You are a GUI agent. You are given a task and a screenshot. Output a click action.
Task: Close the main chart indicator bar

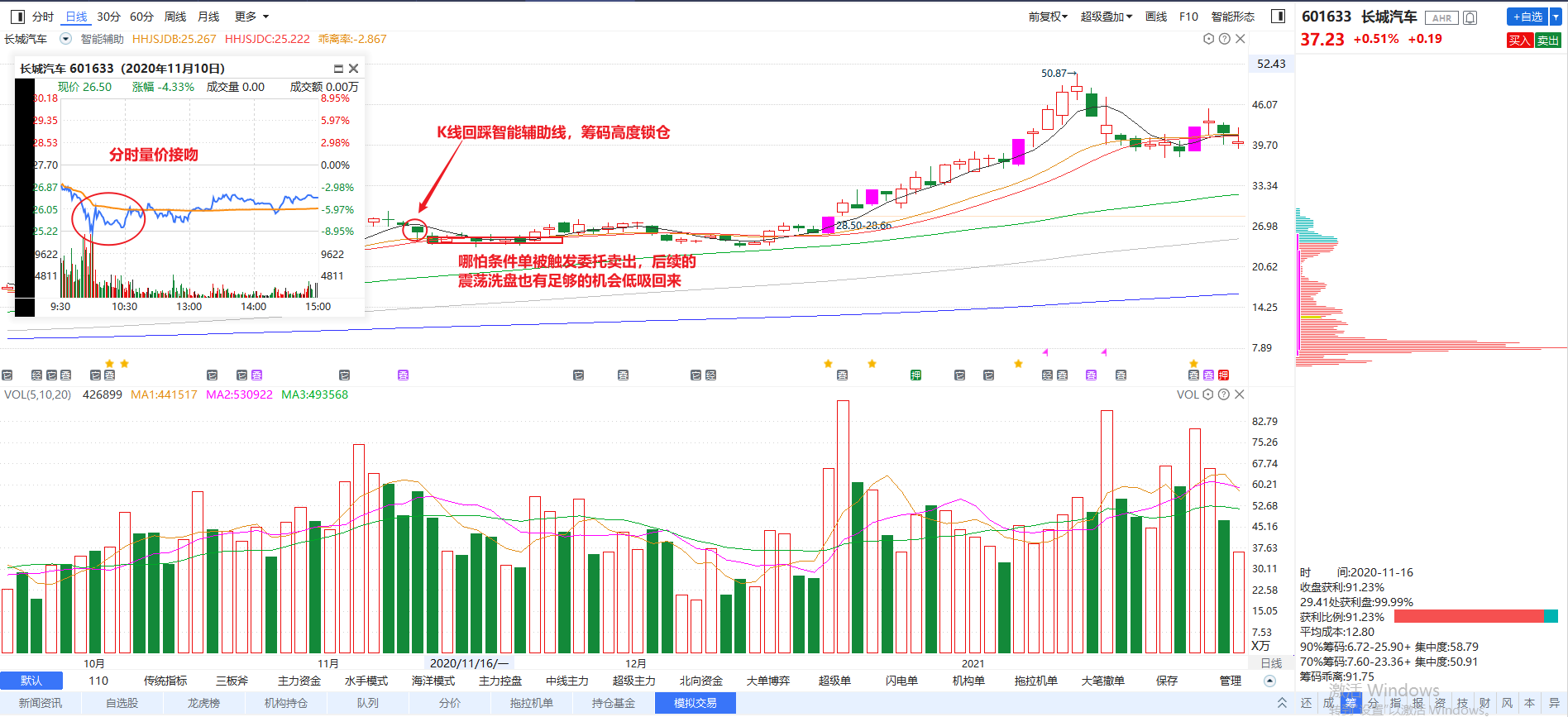(1240, 39)
